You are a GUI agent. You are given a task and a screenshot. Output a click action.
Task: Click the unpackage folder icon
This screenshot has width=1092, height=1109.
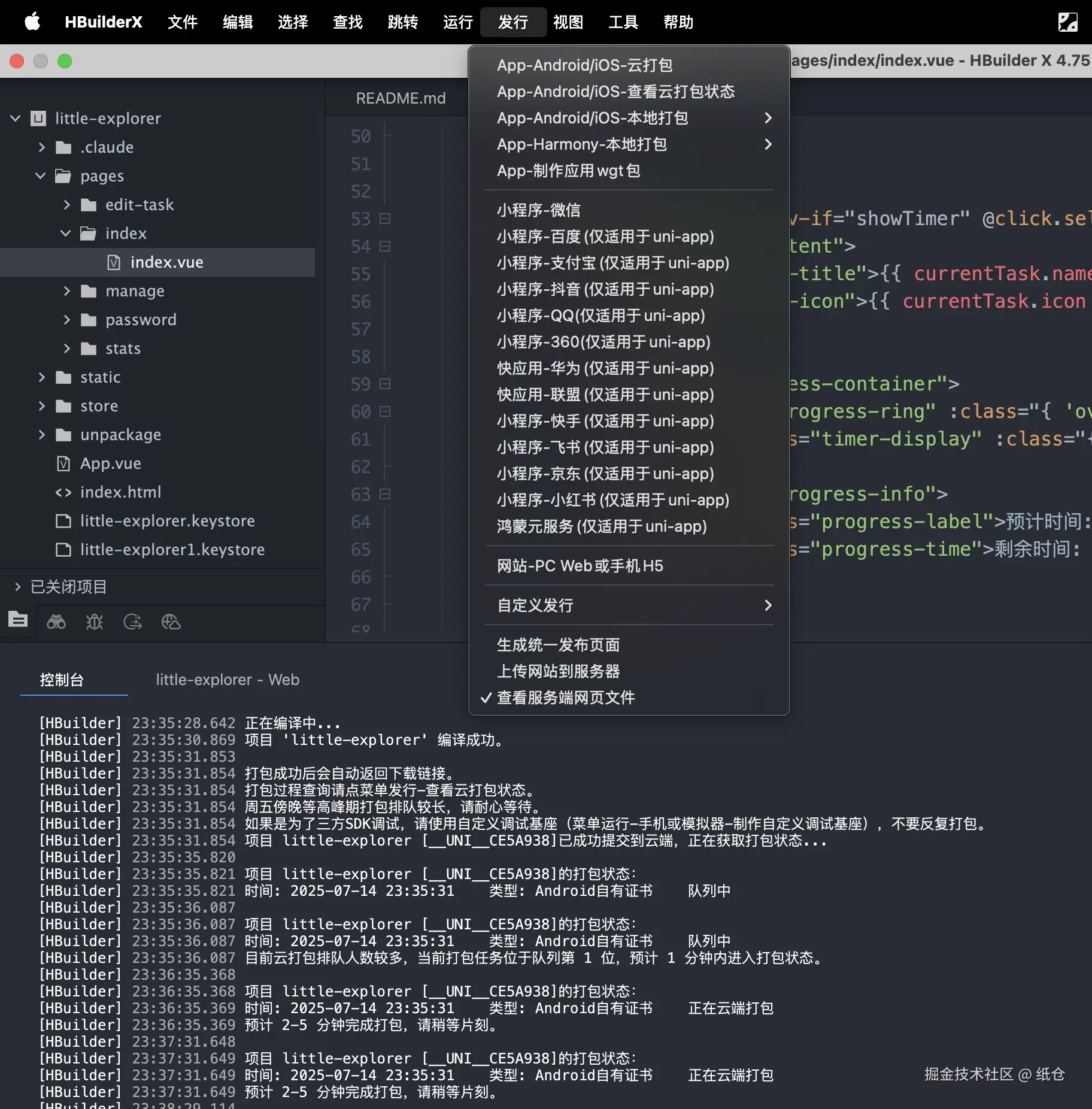point(63,435)
